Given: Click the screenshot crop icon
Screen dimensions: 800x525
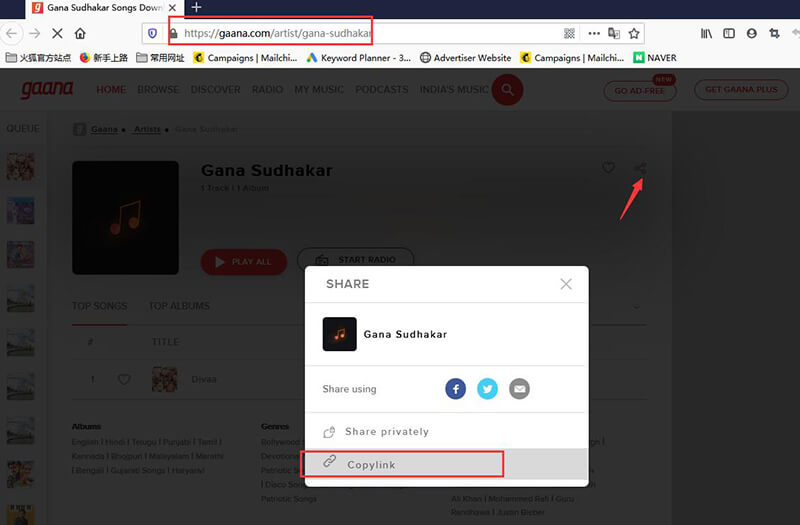Looking at the screenshot, I should pos(774,34).
